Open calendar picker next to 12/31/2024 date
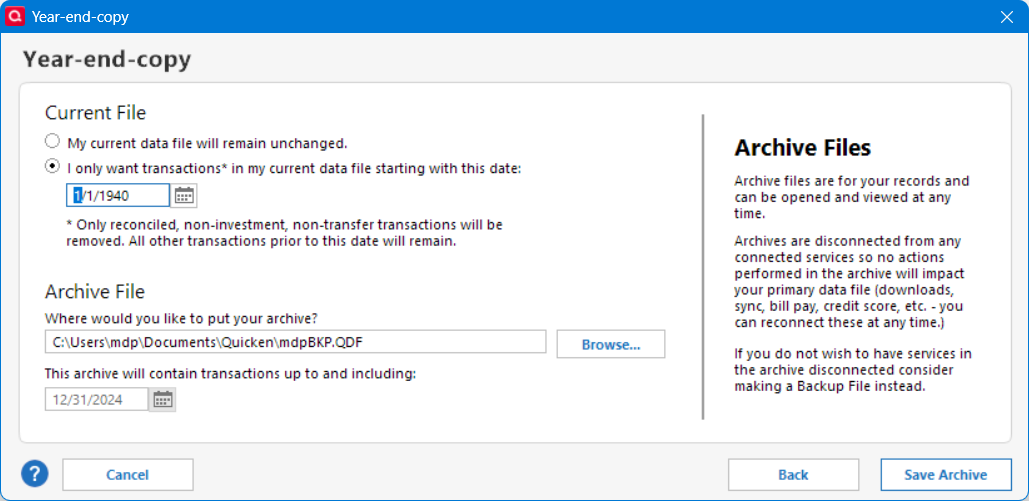Viewport: 1029px width, 501px height. click(x=163, y=399)
